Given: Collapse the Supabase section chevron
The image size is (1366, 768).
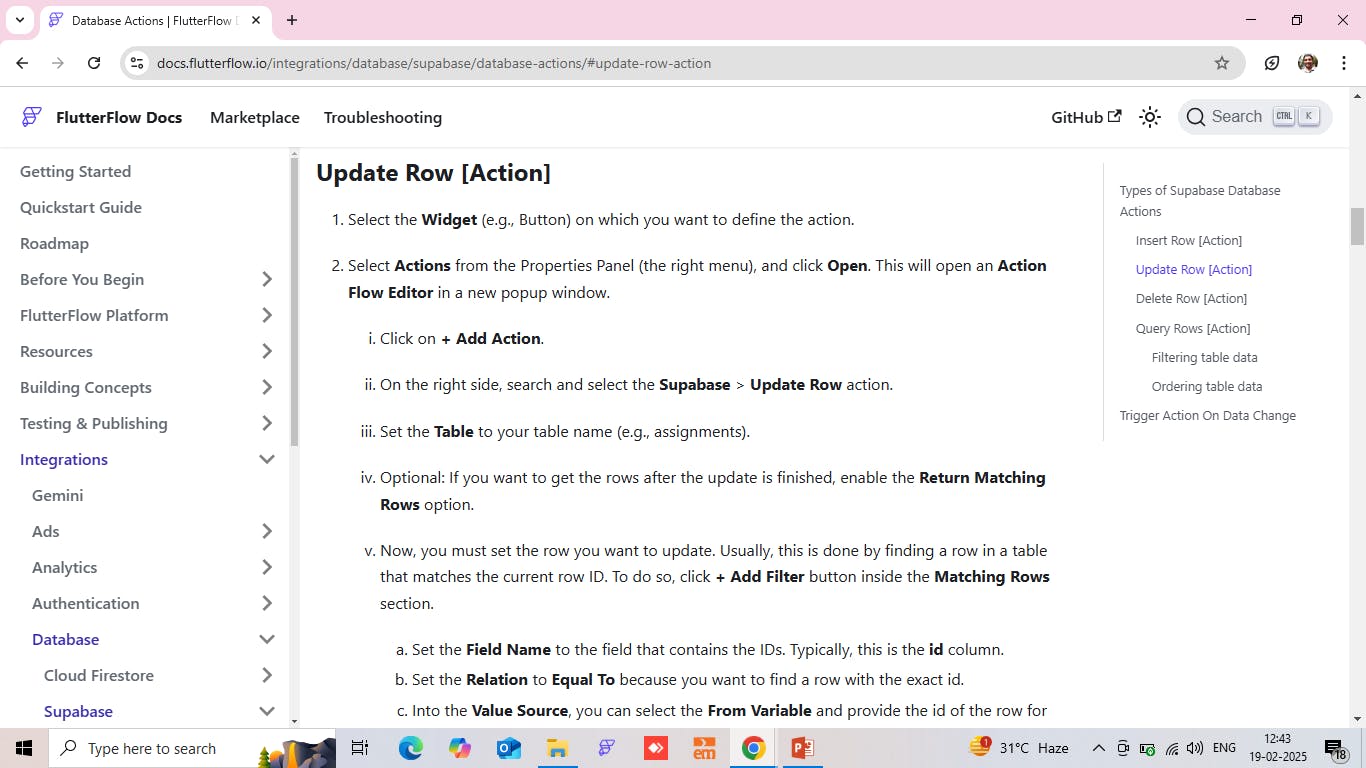Looking at the screenshot, I should click(x=267, y=711).
